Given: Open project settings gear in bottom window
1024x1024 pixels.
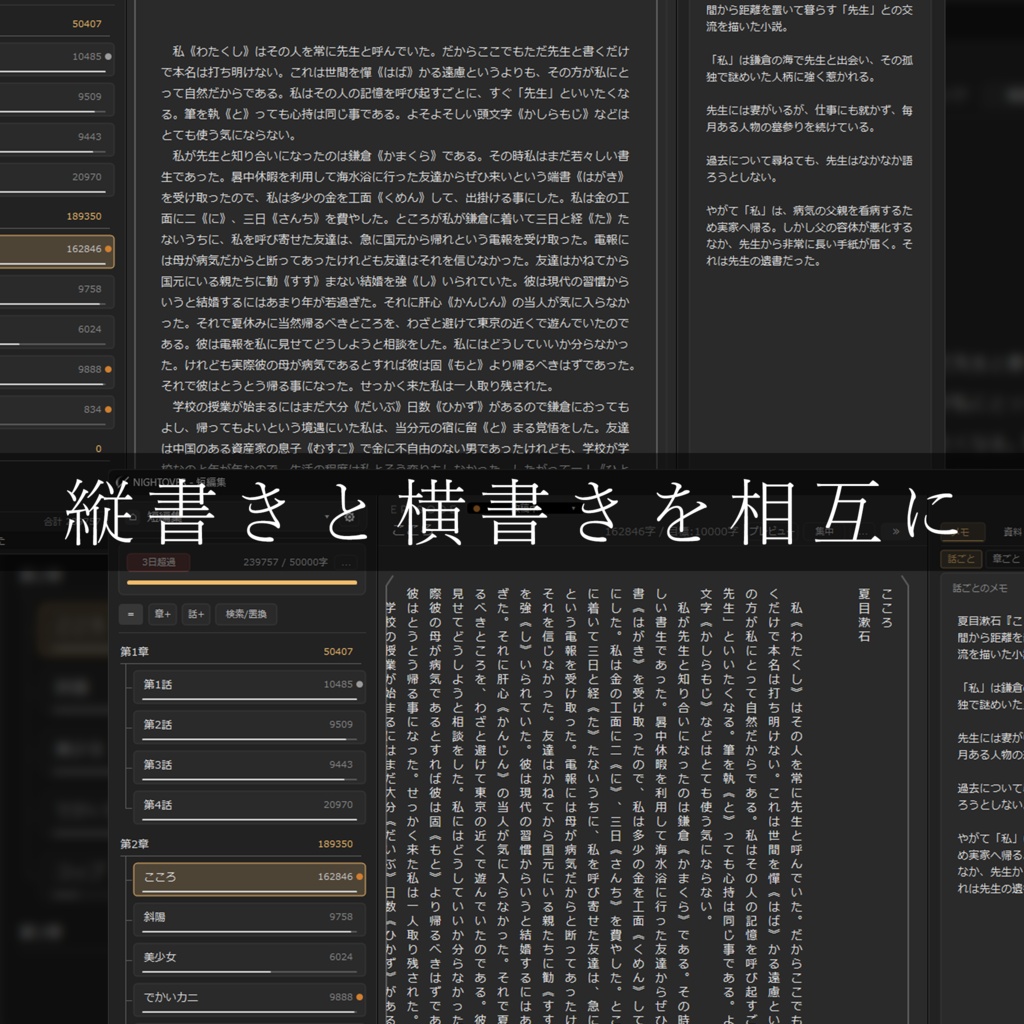Looking at the screenshot, I should click(x=349, y=517).
